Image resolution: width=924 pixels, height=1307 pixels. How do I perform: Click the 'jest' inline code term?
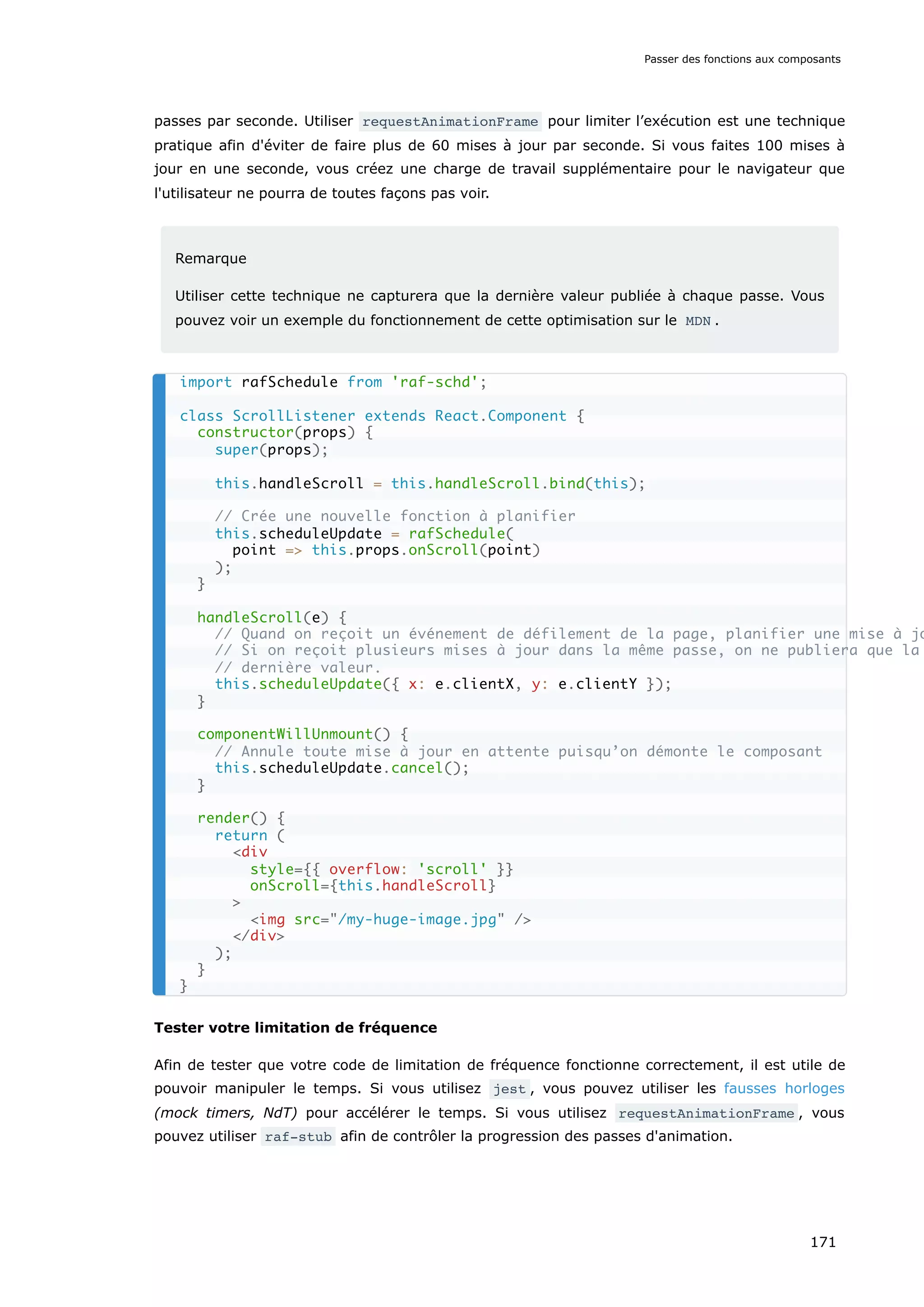(508, 1089)
